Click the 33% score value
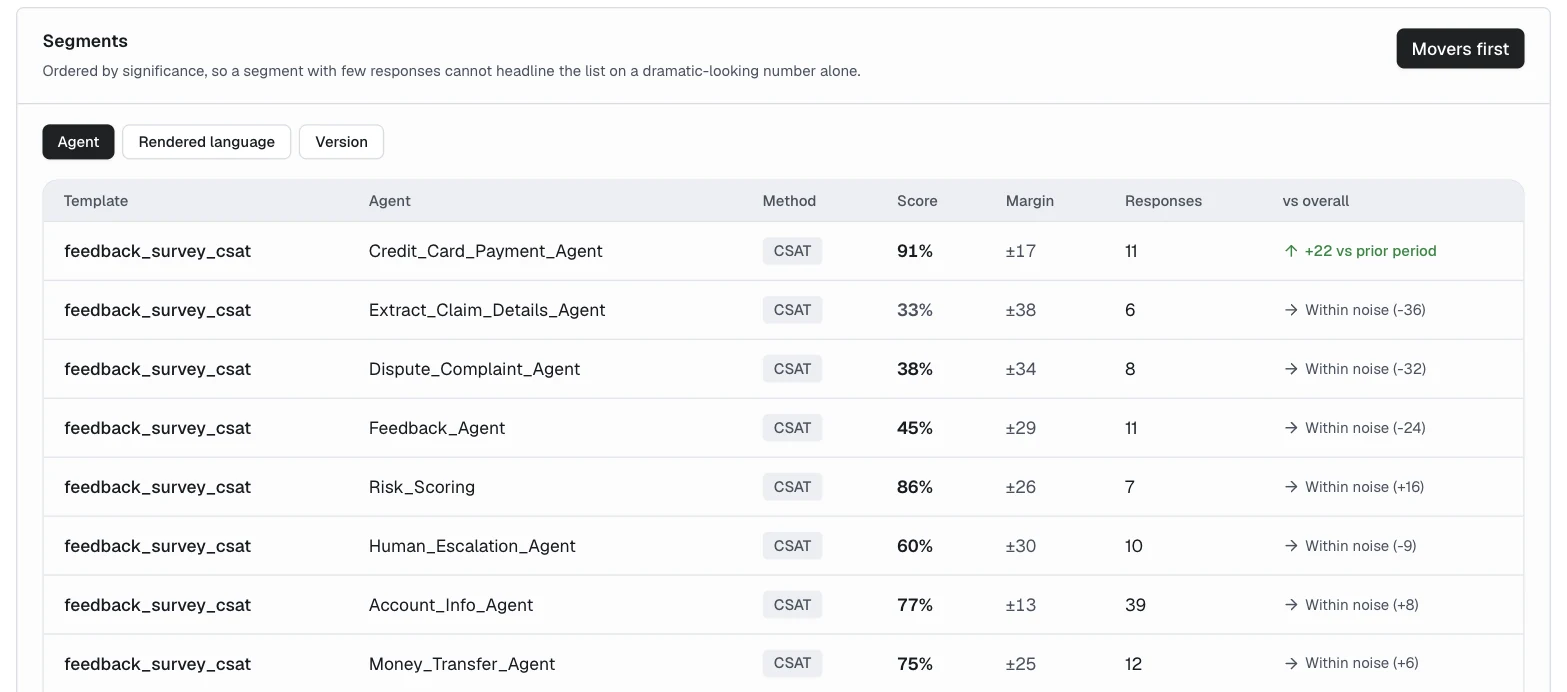The height and width of the screenshot is (692, 1567). pos(915,310)
